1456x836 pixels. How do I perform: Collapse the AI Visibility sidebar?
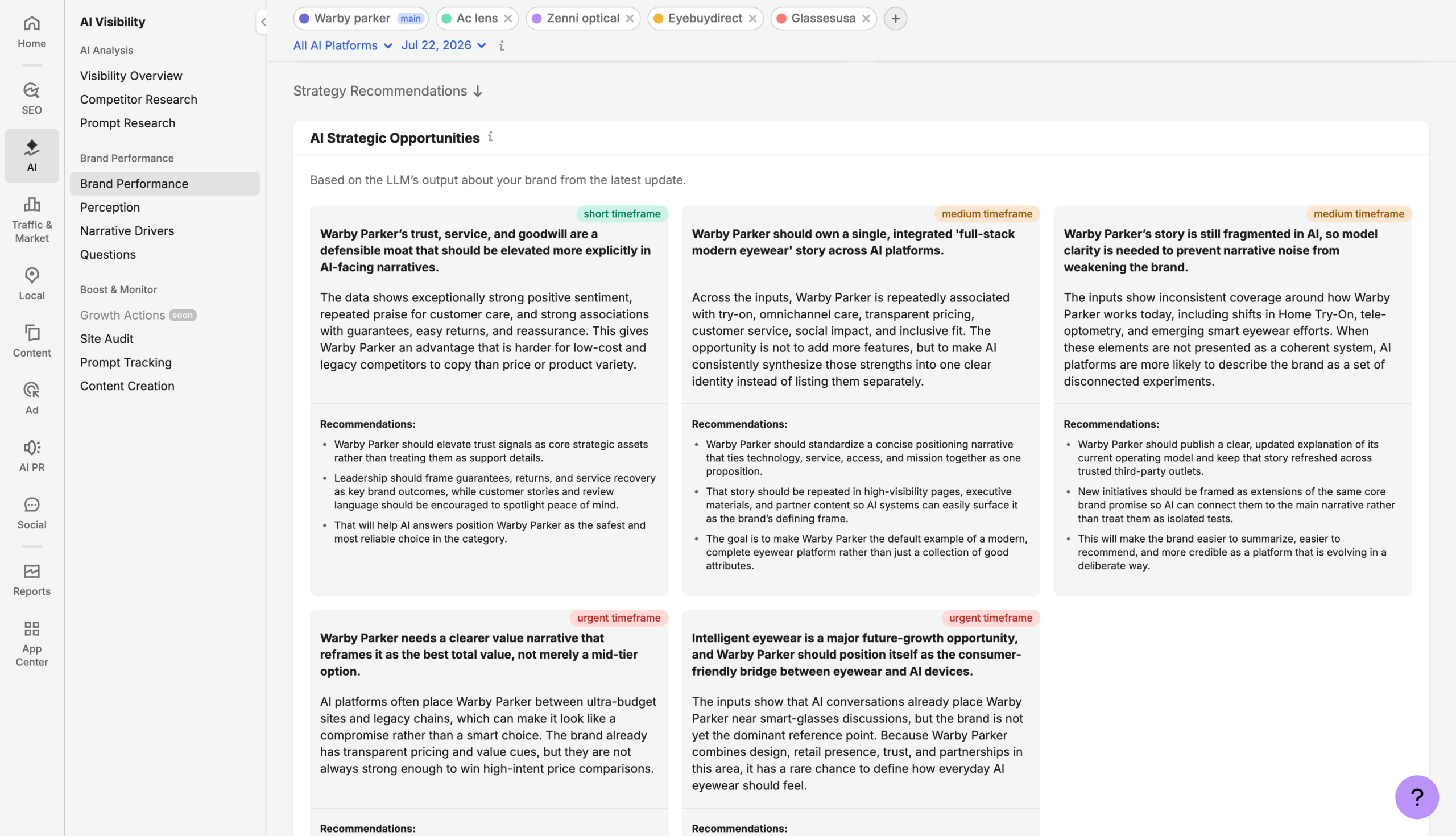pos(262,22)
